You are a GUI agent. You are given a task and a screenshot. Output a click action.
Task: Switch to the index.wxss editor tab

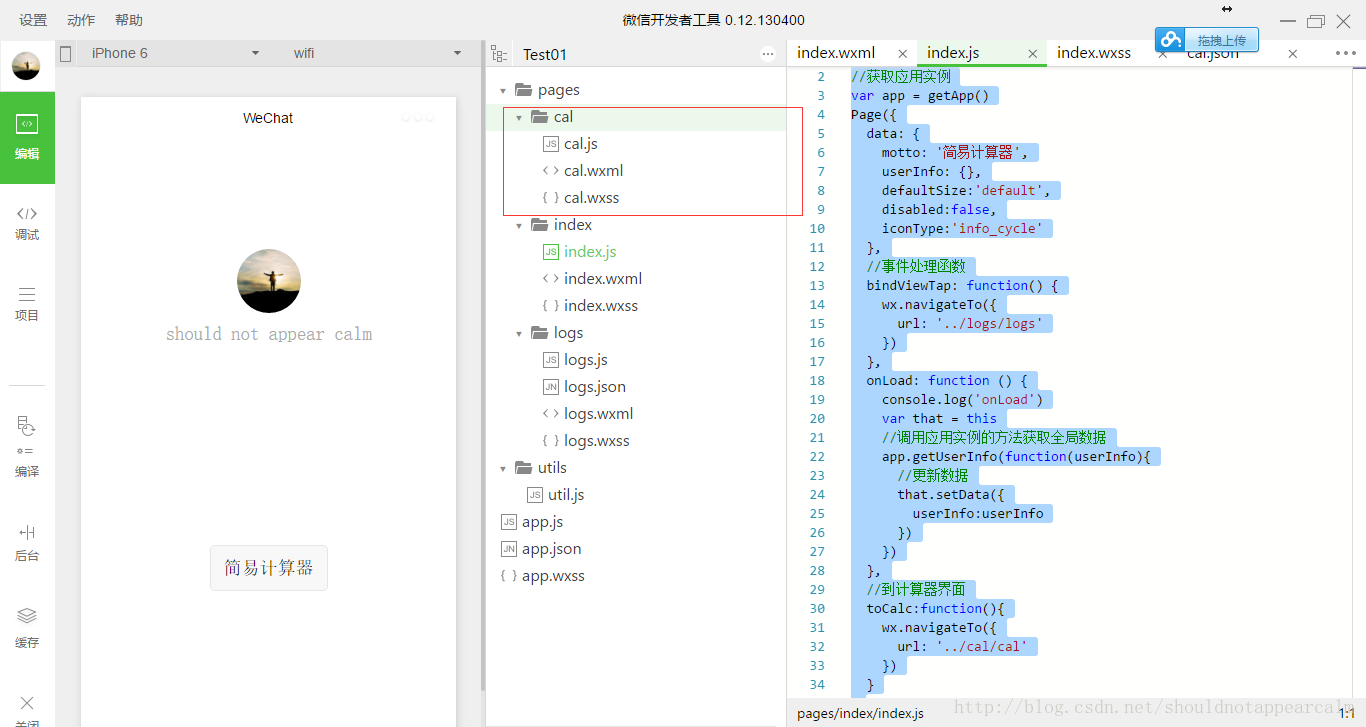tap(1094, 53)
